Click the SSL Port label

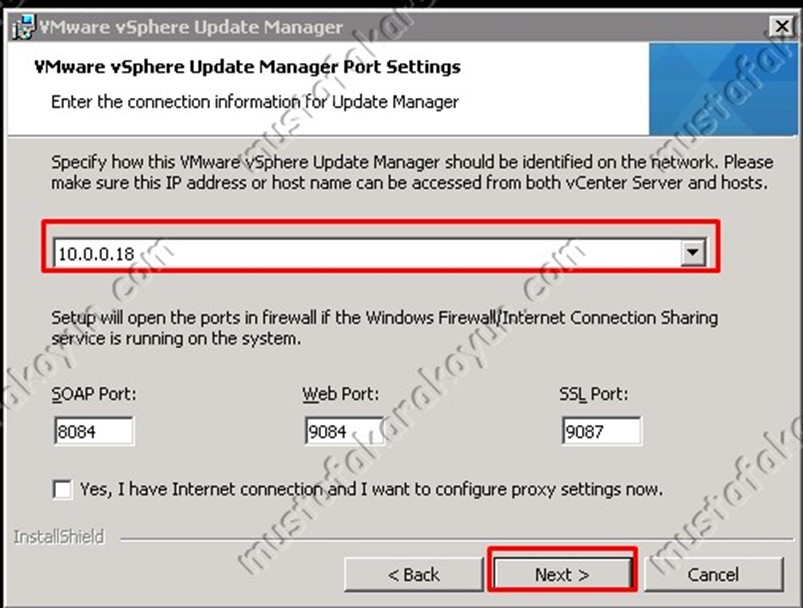594,394
